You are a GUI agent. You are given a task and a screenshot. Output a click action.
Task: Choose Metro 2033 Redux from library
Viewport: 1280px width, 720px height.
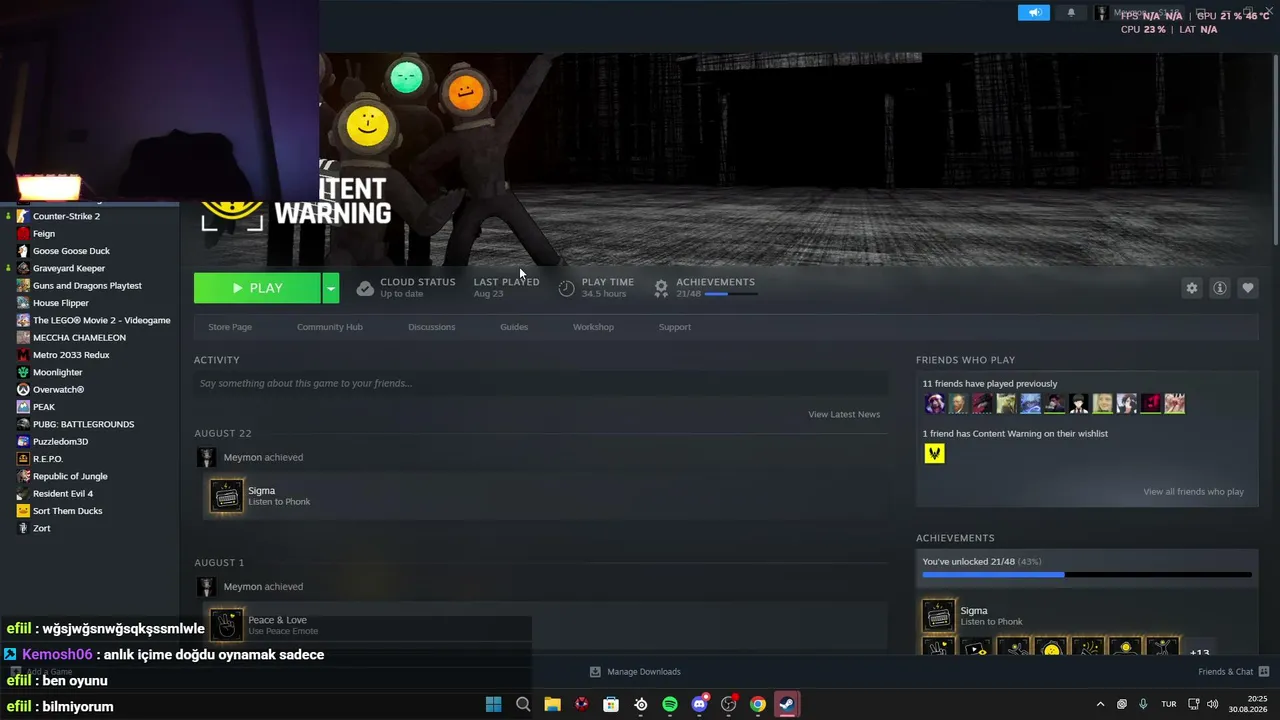click(x=71, y=355)
